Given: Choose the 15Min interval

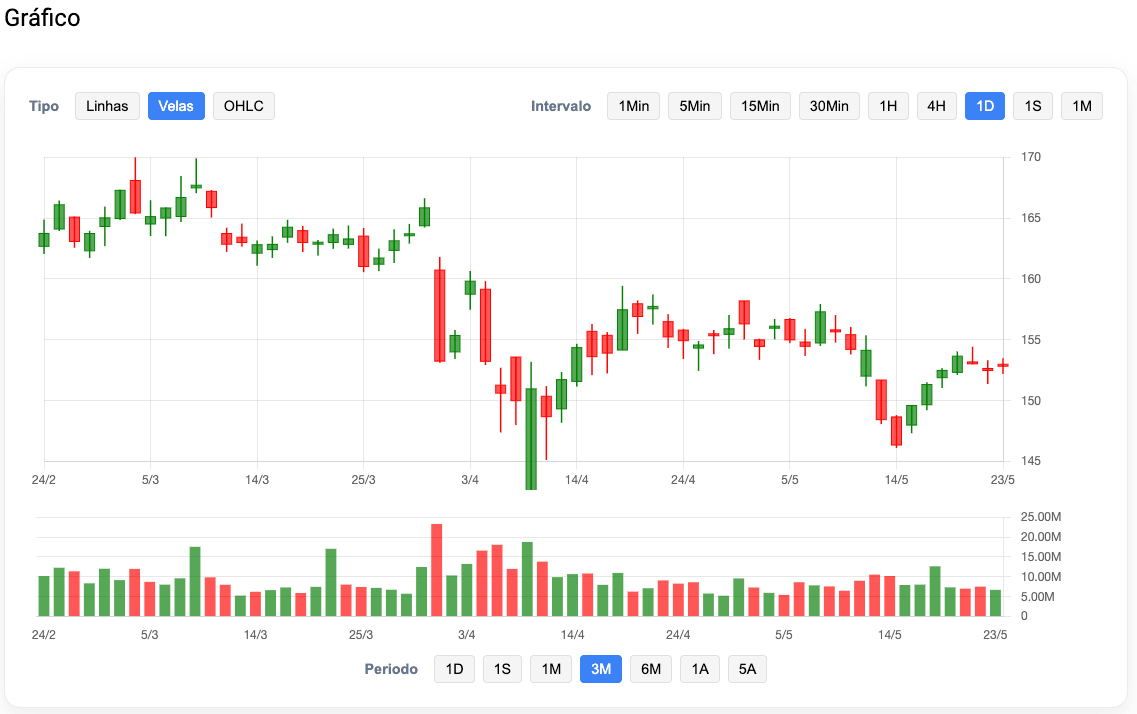Looking at the screenshot, I should coord(760,106).
